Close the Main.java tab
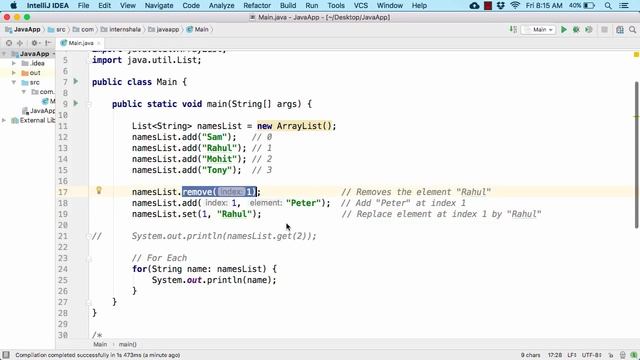This screenshot has width=640, height=360. point(98,43)
